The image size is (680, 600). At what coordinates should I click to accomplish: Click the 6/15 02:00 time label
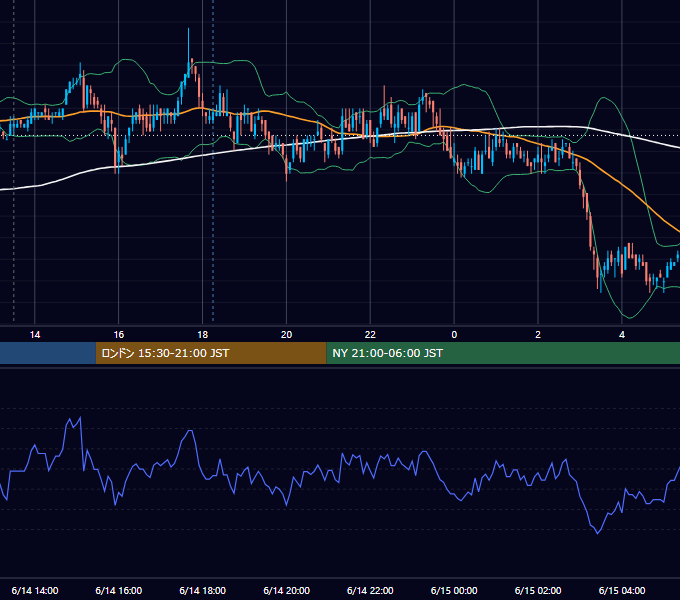coord(538,590)
